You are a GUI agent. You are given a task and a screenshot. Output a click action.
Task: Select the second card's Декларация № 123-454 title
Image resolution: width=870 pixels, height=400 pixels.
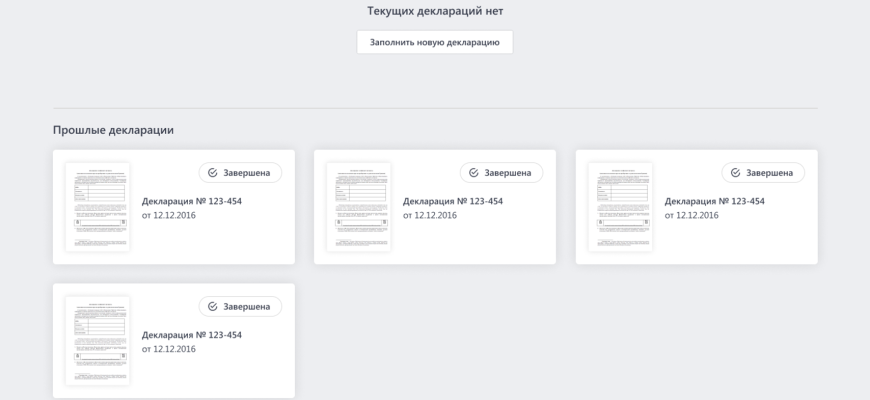coord(453,201)
